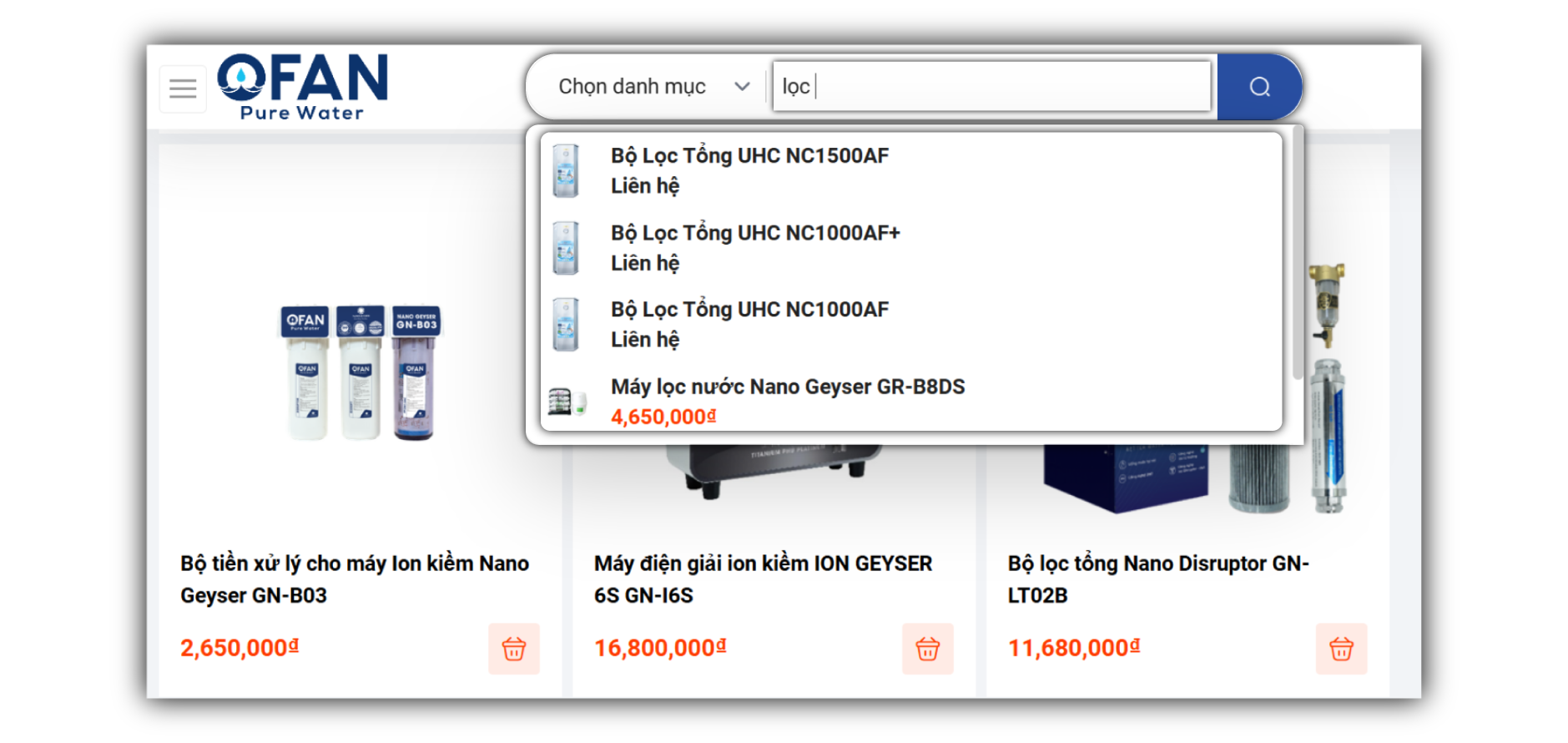Select suggestion 'Bộ Lọc Tổng UHC NC1500AF'
Screen dimensions: 1568x743
coord(749,156)
